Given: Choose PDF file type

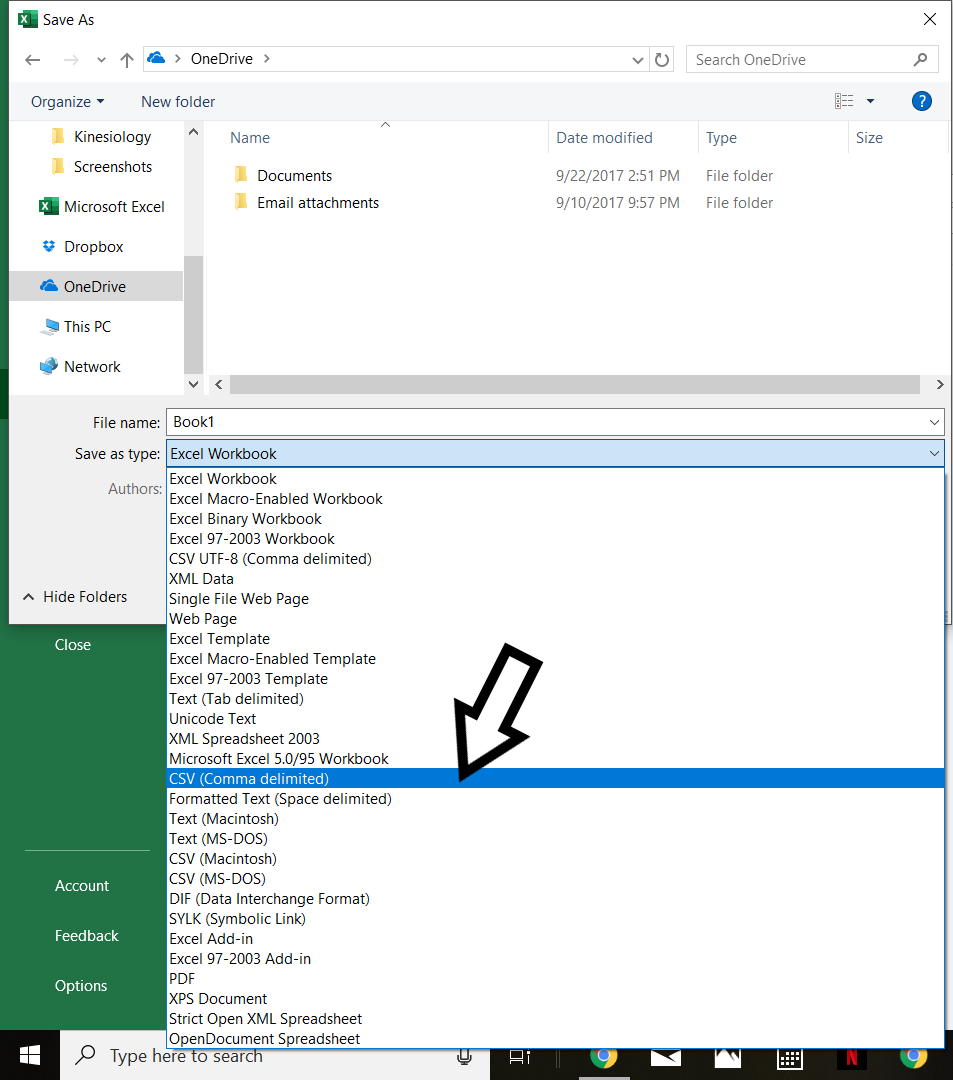Looking at the screenshot, I should point(555,978).
